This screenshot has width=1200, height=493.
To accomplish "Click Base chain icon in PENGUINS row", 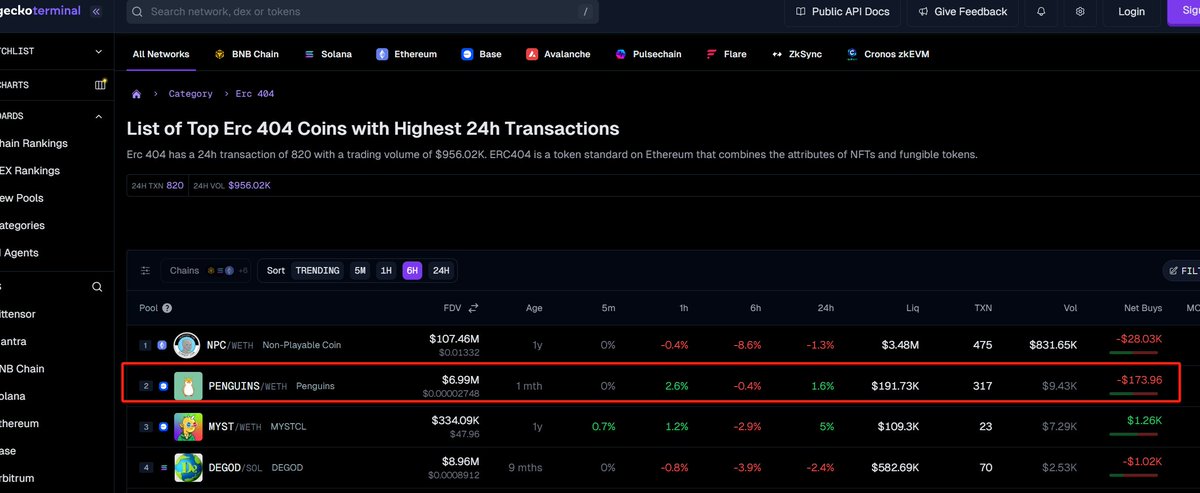I will [x=162, y=385].
